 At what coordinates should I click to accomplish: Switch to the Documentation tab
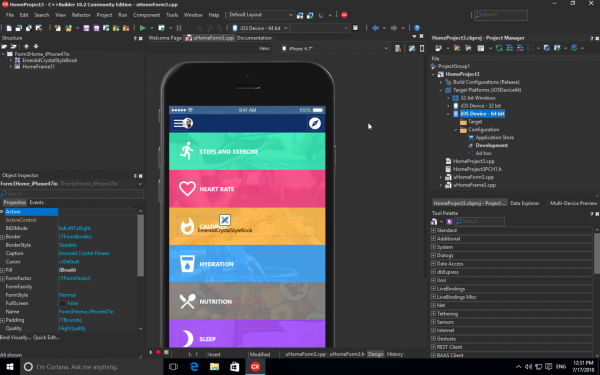[254, 38]
